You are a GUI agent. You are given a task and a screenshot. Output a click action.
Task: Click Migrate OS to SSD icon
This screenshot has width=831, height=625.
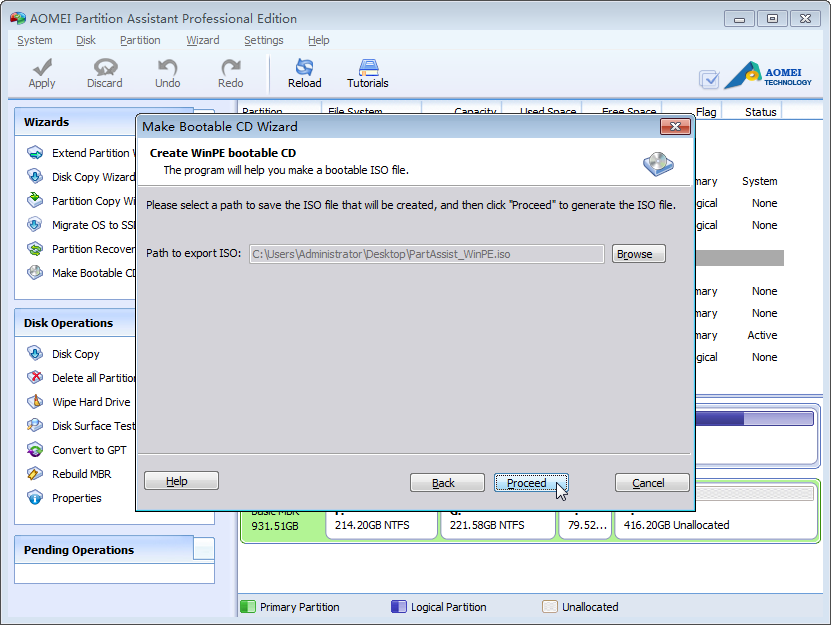point(35,225)
